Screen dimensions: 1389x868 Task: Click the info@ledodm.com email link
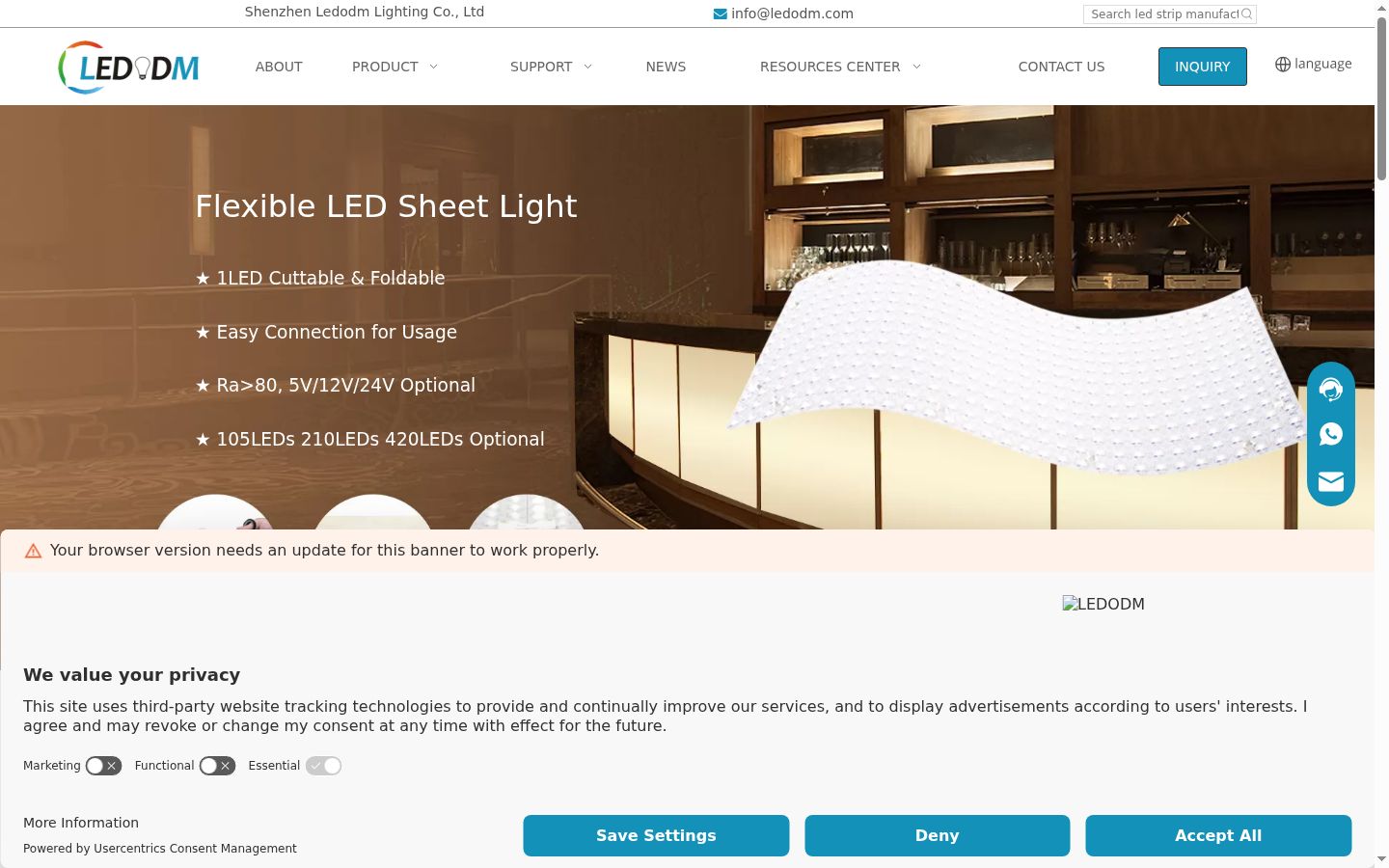(x=792, y=14)
